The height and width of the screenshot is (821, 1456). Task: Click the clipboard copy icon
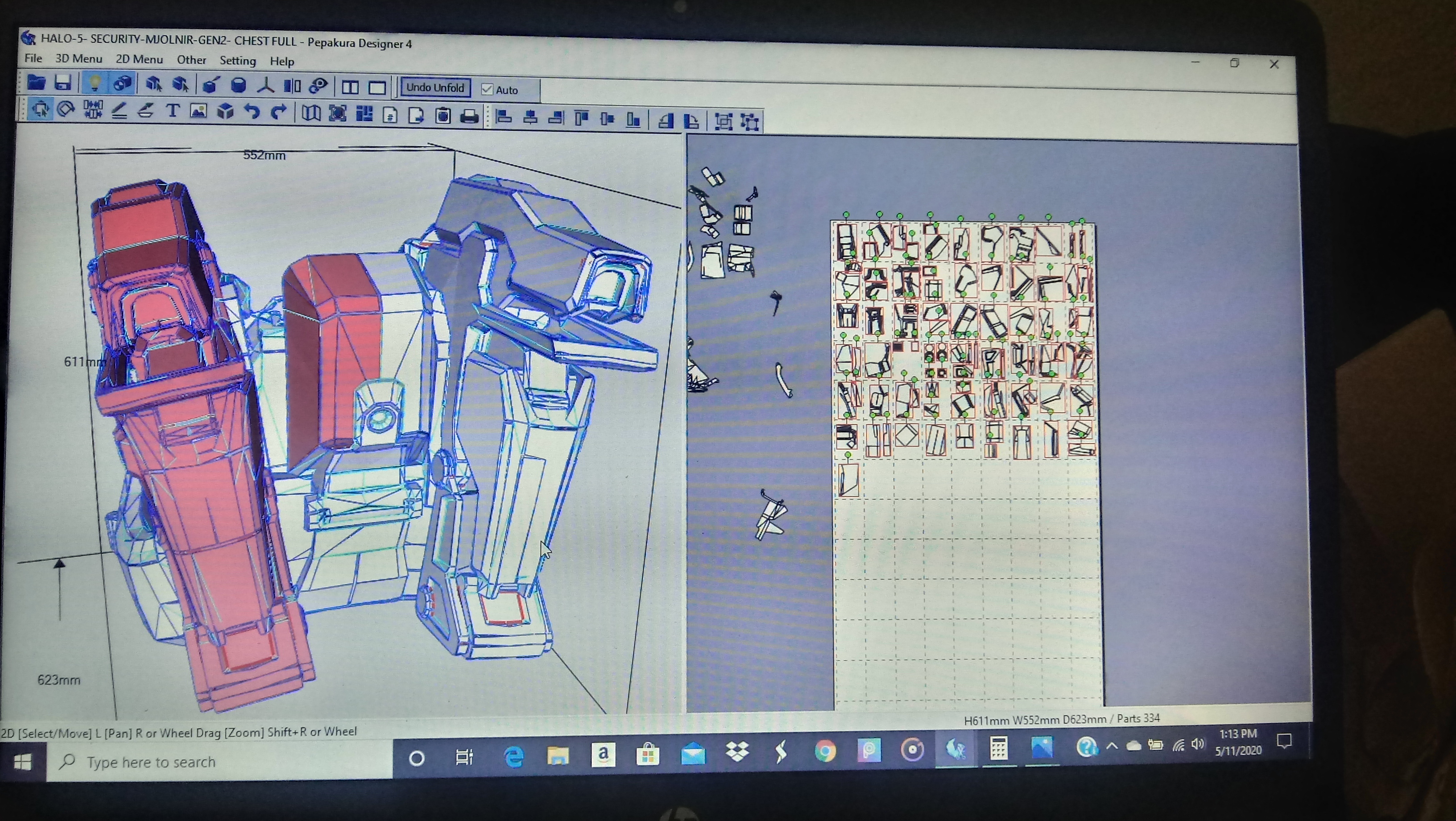tap(443, 116)
